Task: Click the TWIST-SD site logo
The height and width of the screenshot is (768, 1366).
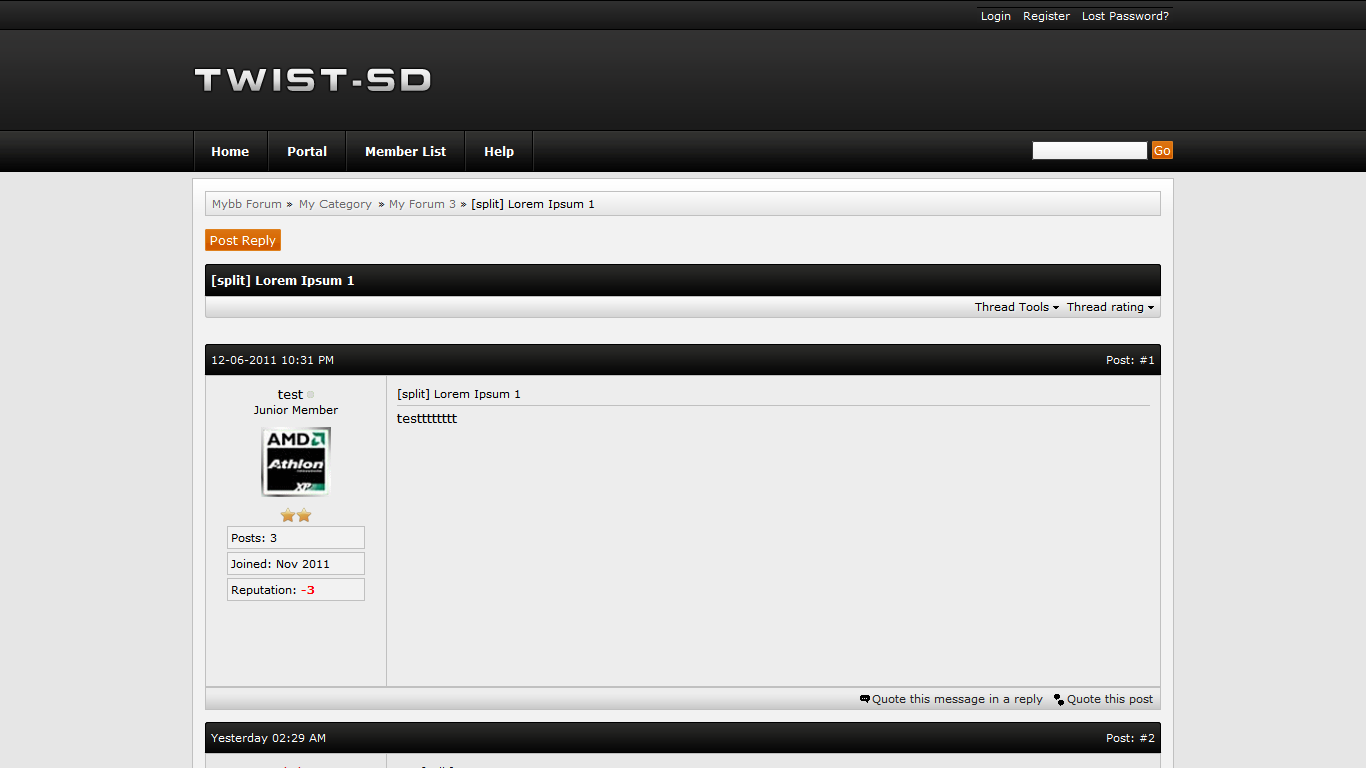Action: [312, 80]
